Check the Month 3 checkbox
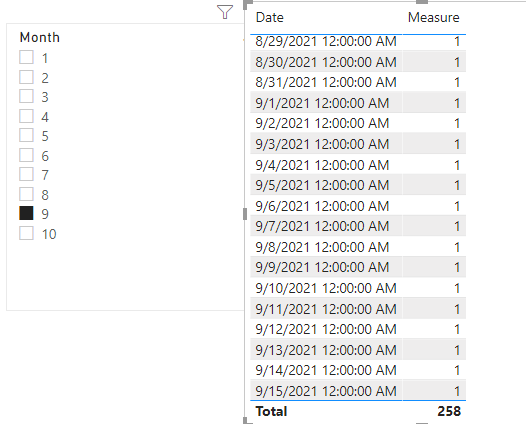 (26, 96)
